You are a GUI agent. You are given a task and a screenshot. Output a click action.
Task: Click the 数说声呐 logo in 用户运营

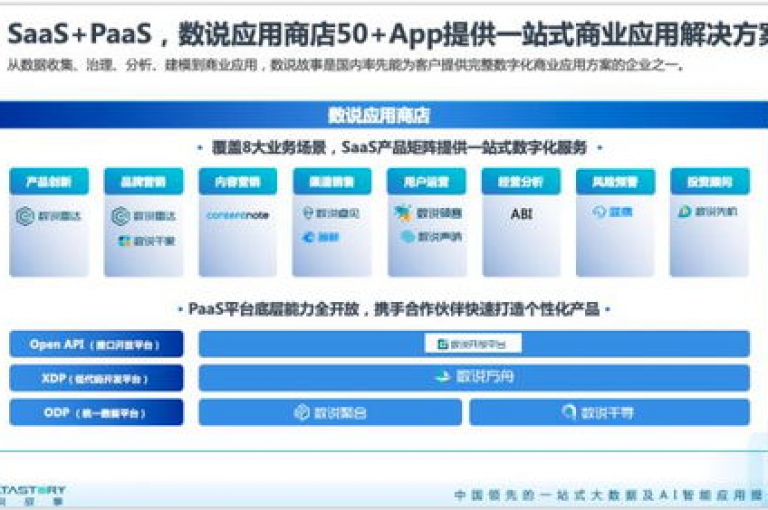[x=431, y=237]
